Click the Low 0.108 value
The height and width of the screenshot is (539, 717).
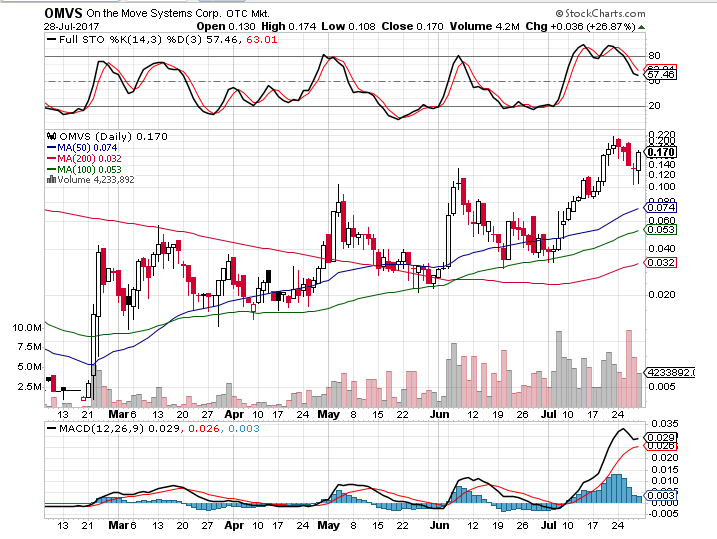tap(348, 27)
